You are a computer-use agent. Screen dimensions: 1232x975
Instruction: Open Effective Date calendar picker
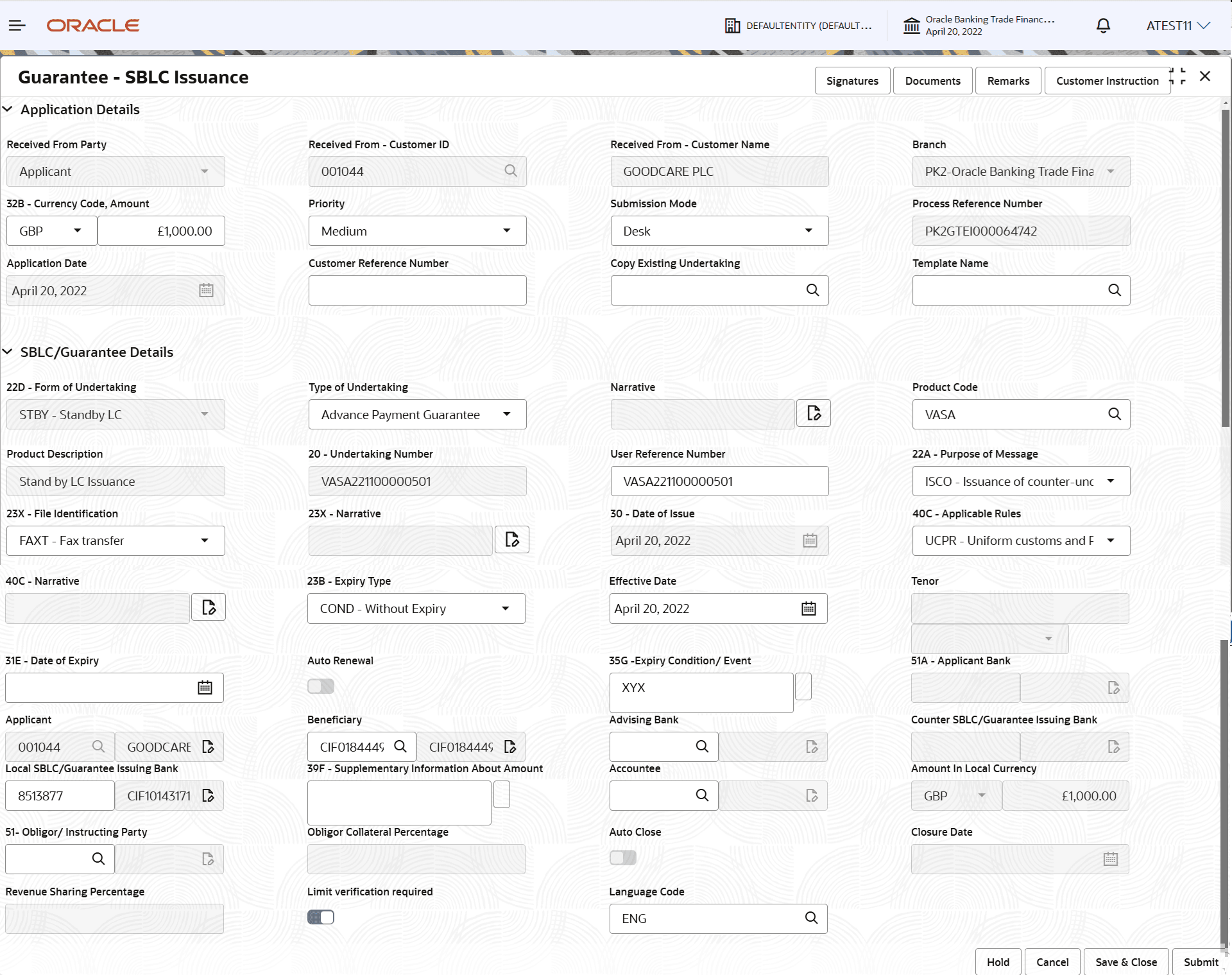pyautogui.click(x=809, y=608)
